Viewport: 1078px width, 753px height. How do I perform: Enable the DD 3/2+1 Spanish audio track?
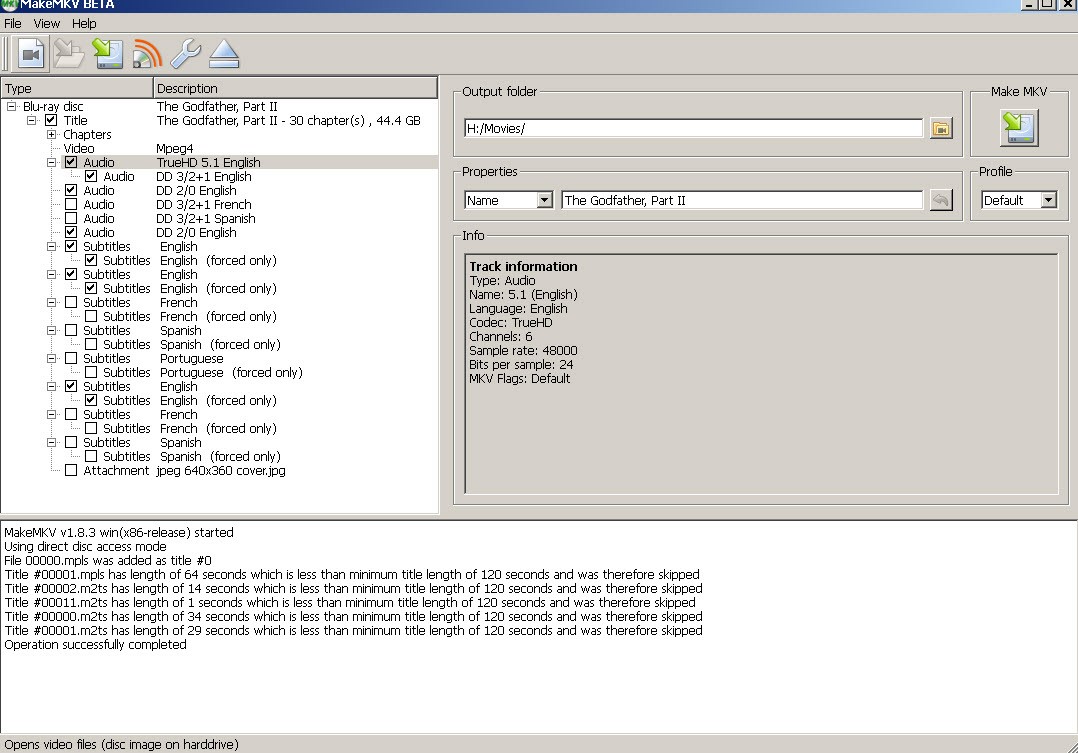[x=71, y=219]
